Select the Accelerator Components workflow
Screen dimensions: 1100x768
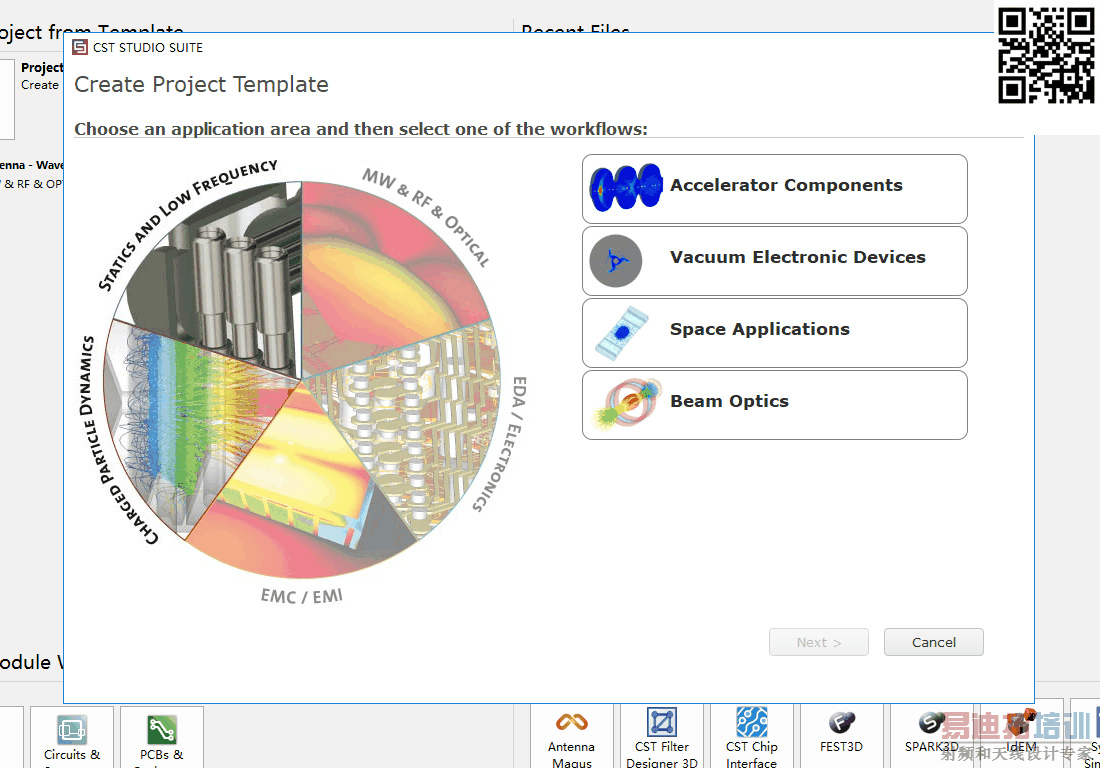click(774, 189)
